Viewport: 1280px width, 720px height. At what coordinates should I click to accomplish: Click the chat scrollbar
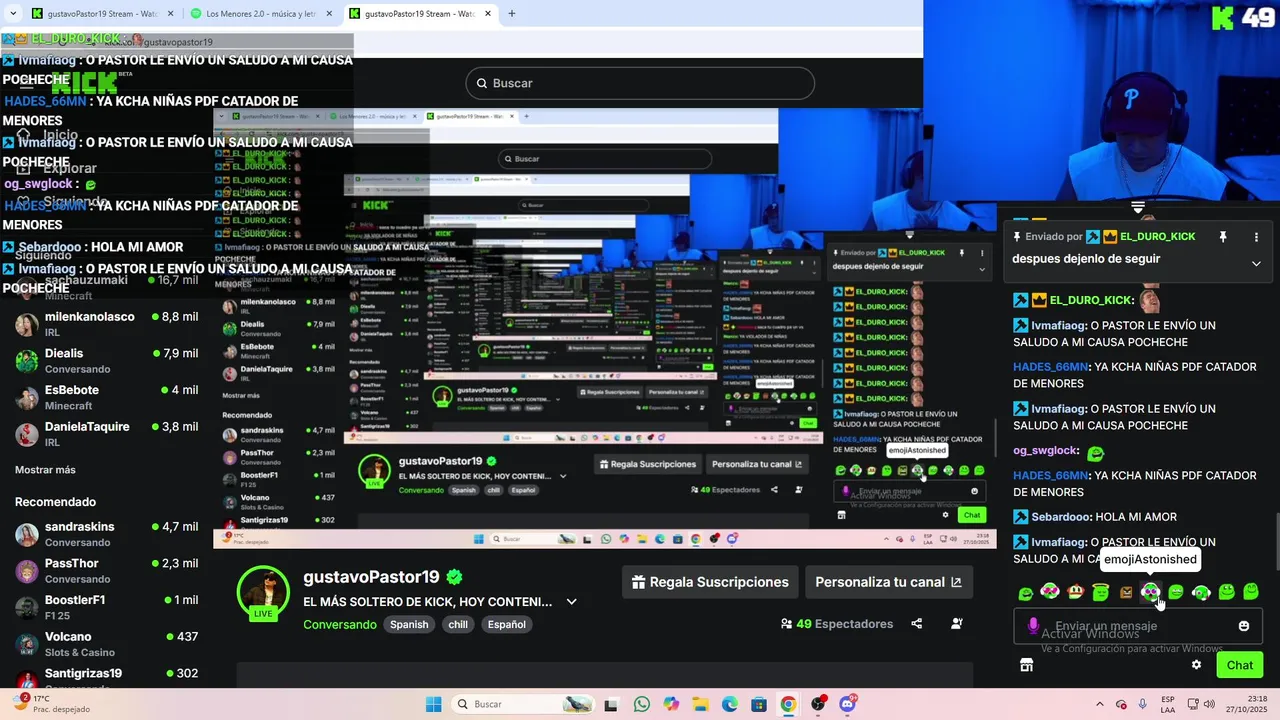tap(1275, 540)
